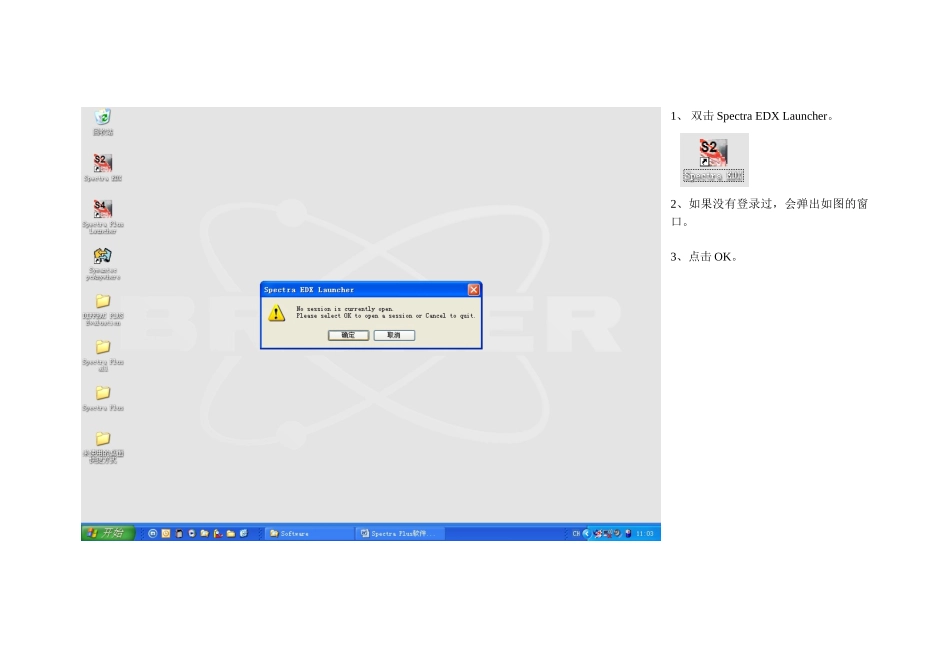Viewport: 950px width, 672px height.
Task: Select the desktop folder with the Chinese name
Action: 103,447
